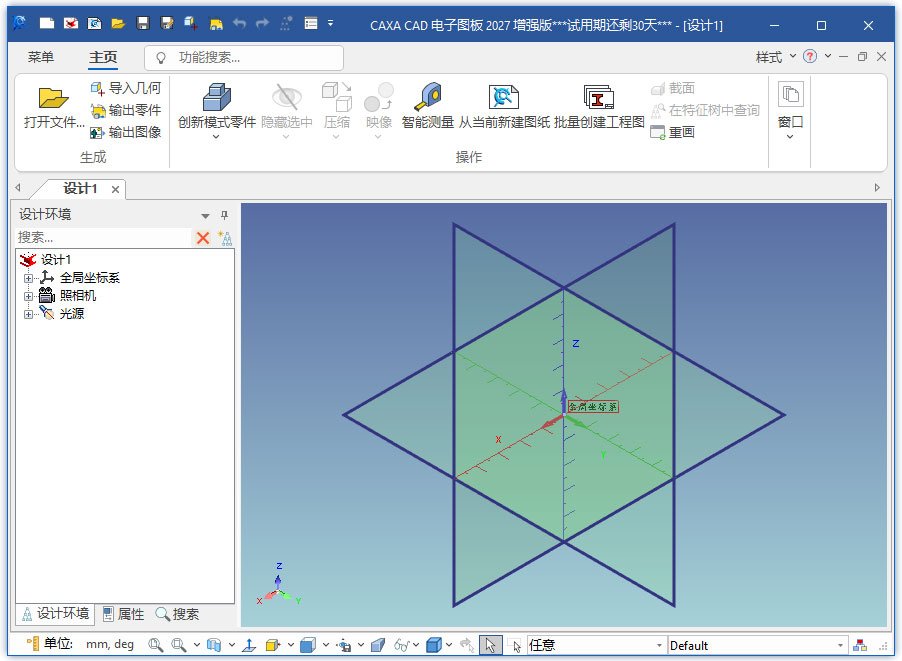Toggle the arrow selection tool in status bar

pyautogui.click(x=491, y=645)
